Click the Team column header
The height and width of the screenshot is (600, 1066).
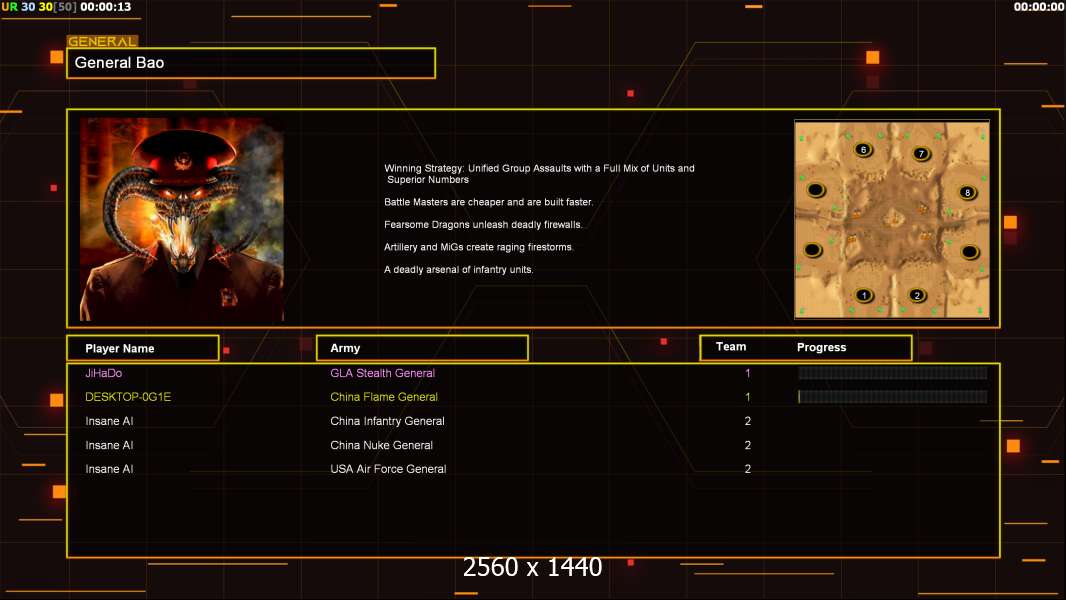731,347
